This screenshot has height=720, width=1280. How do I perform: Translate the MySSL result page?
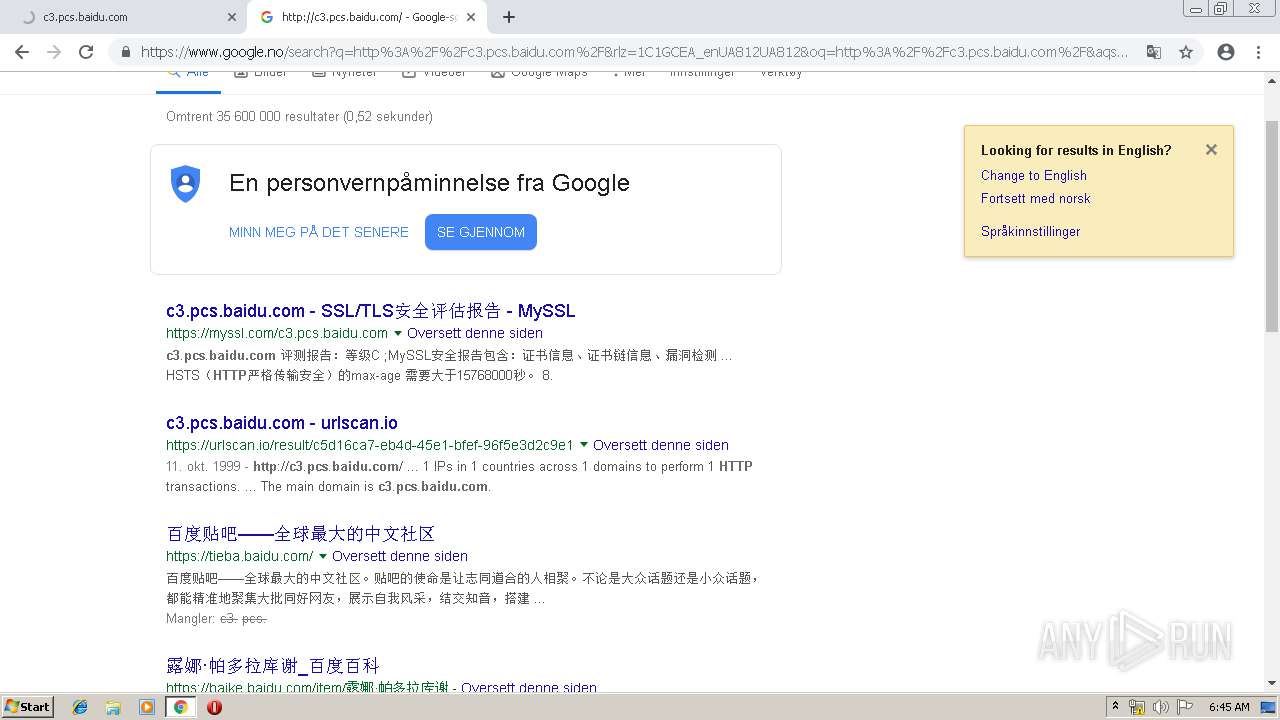click(475, 333)
